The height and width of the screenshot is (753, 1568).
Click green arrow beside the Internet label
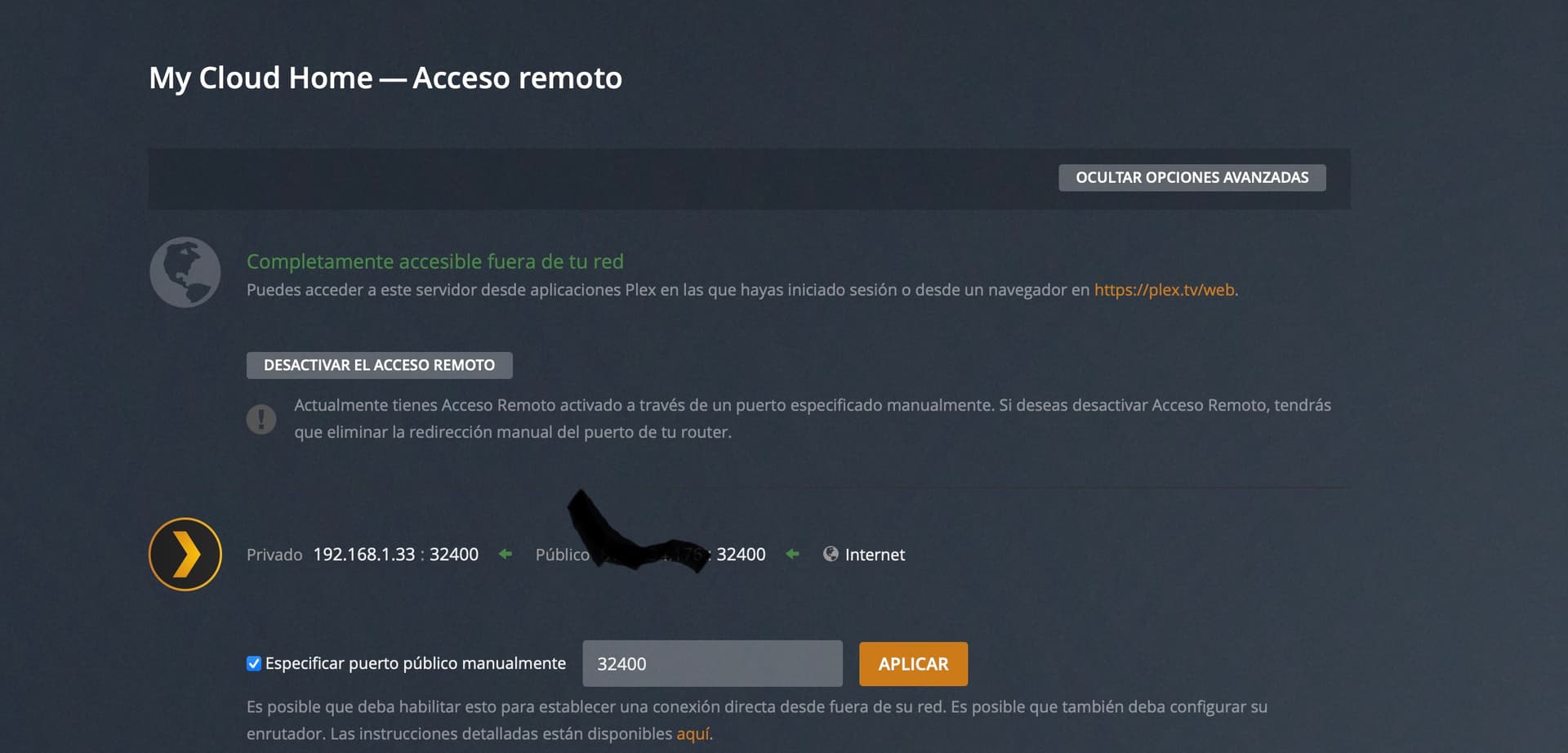792,554
